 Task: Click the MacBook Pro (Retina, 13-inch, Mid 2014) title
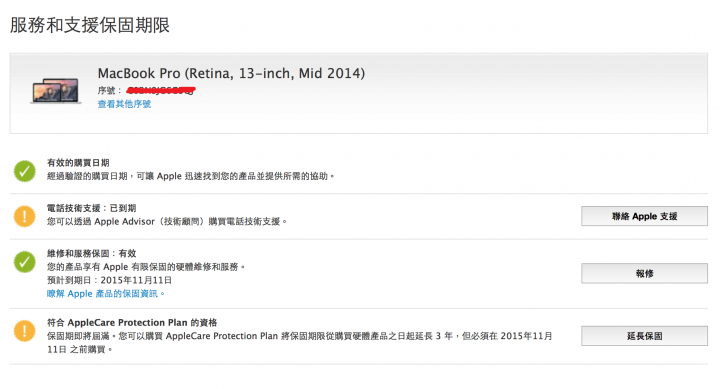pyautogui.click(x=231, y=73)
